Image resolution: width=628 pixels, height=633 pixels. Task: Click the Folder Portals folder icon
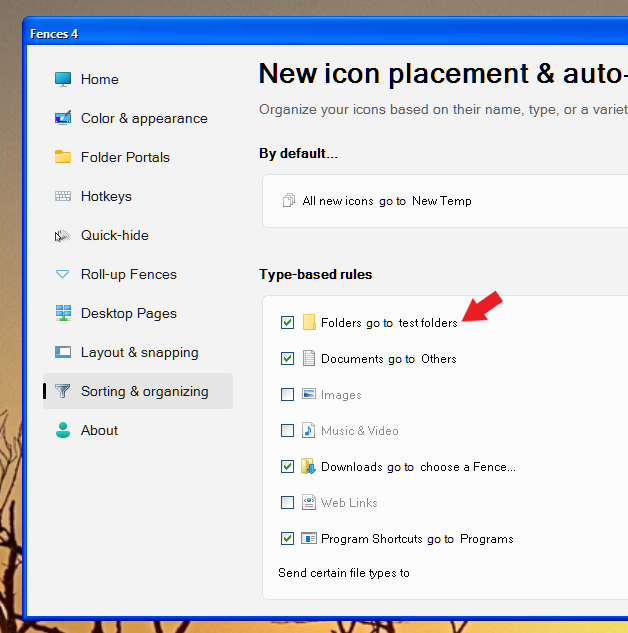tap(63, 157)
